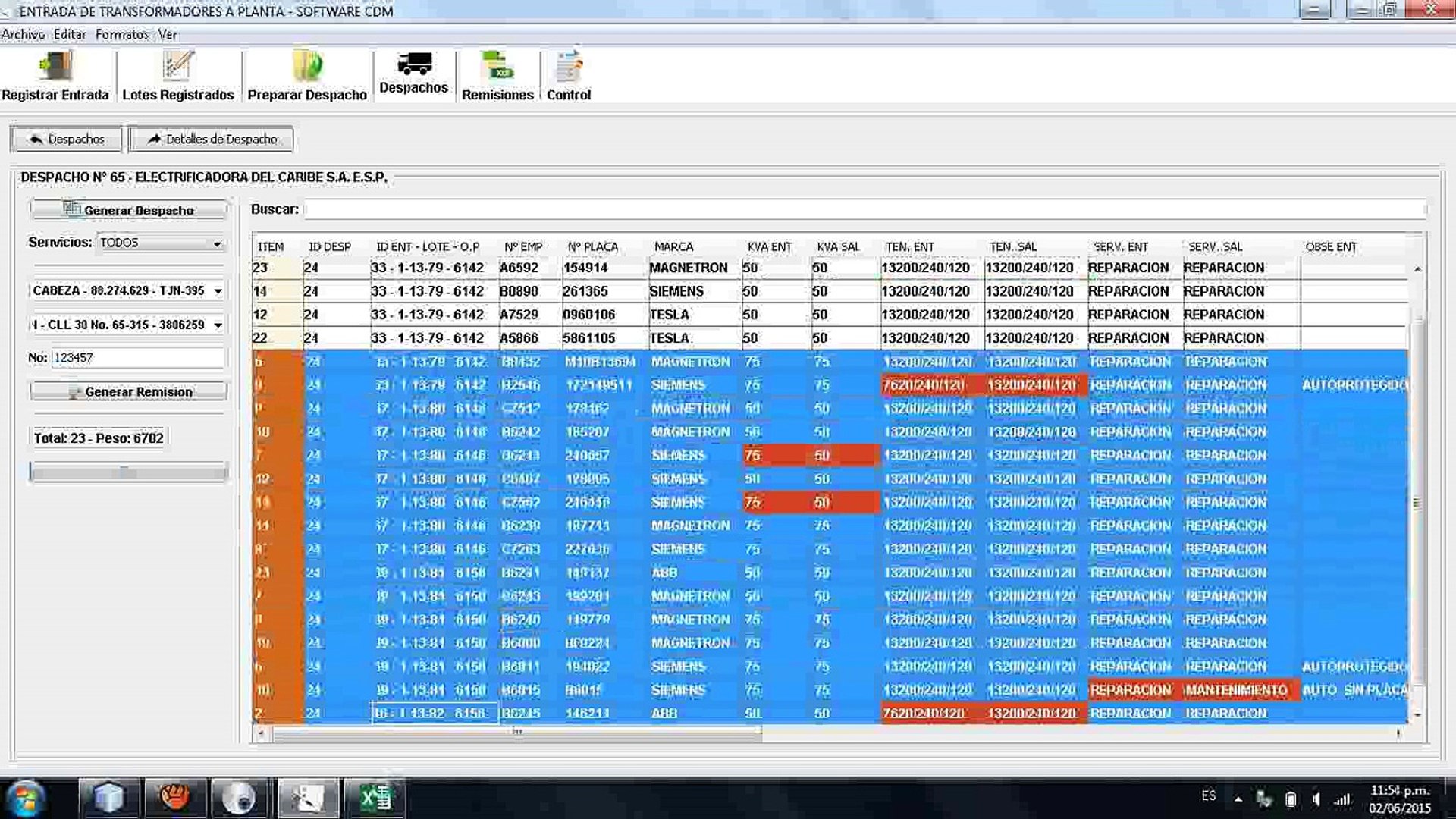
Task: Open the Formatos menu
Action: (x=121, y=34)
